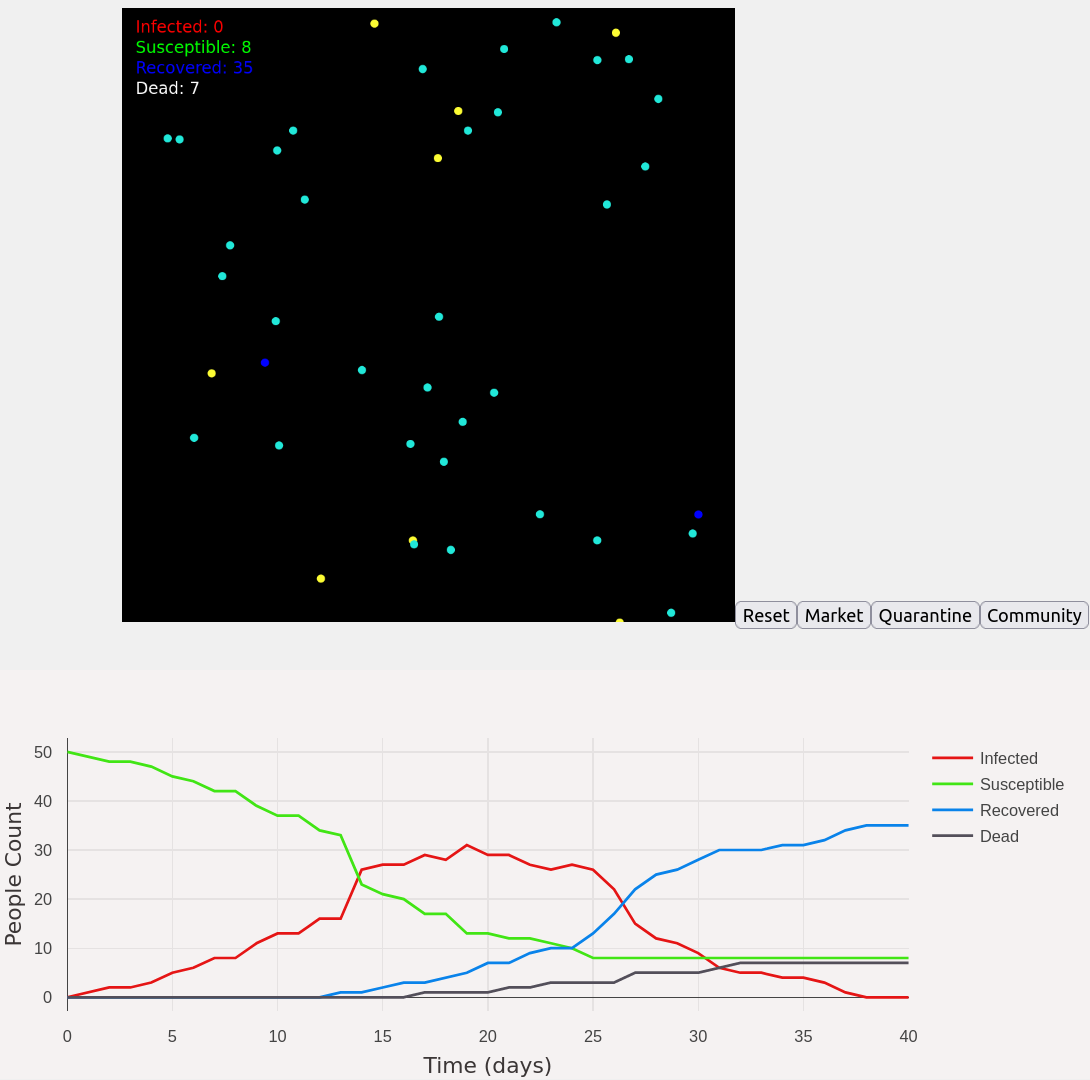Click the gray line swatch in legend

click(952, 836)
